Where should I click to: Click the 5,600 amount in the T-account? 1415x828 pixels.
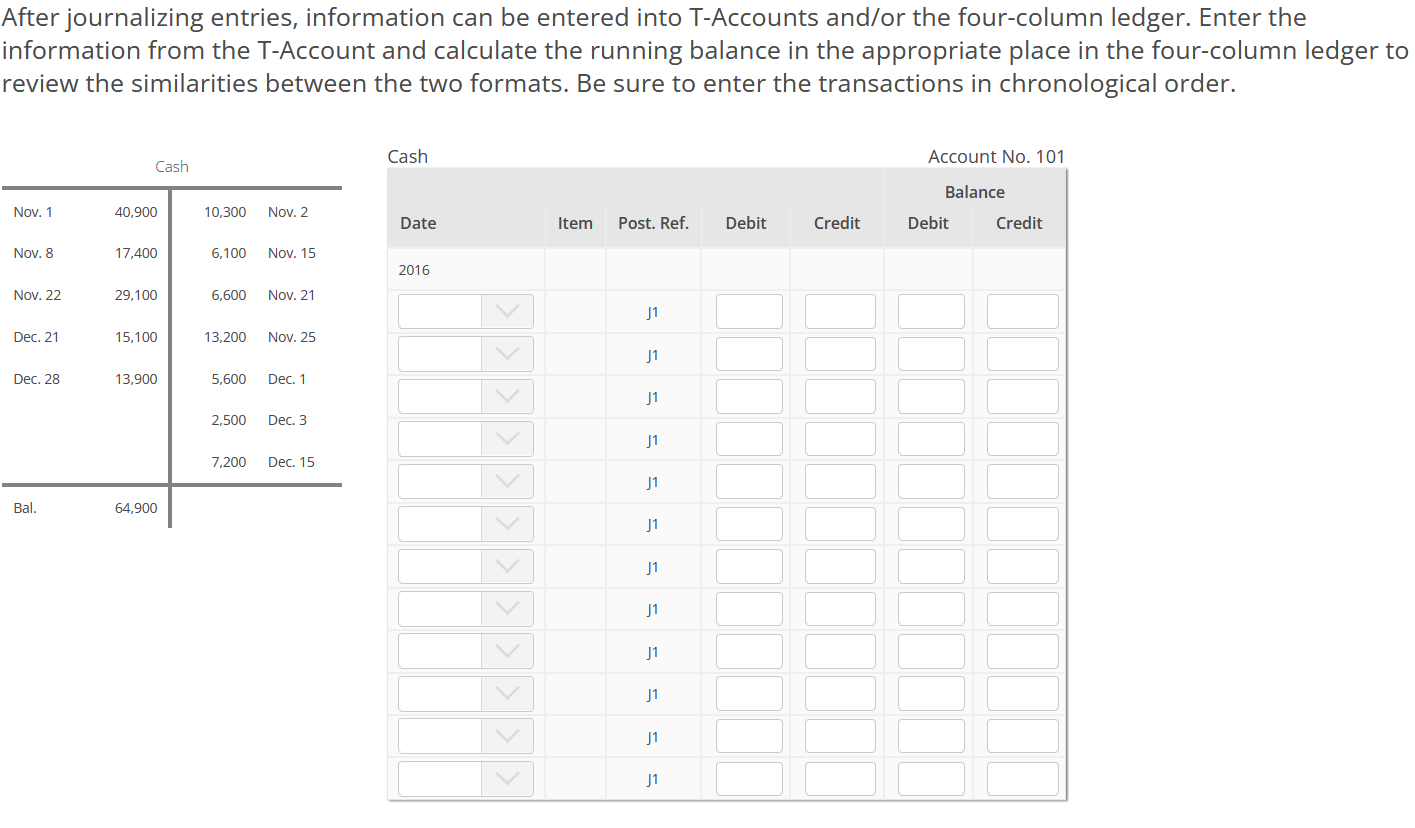[x=229, y=379]
